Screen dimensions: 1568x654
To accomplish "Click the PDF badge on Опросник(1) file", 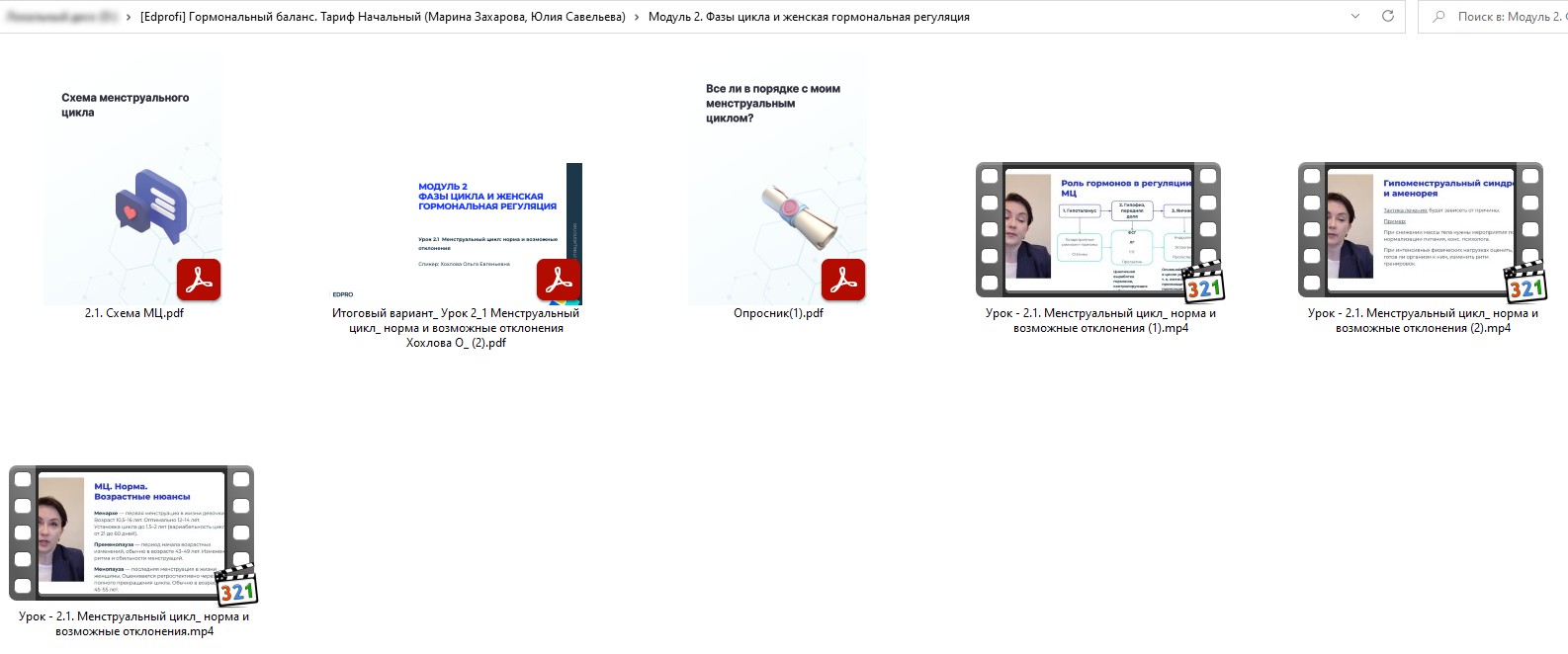I will click(843, 281).
